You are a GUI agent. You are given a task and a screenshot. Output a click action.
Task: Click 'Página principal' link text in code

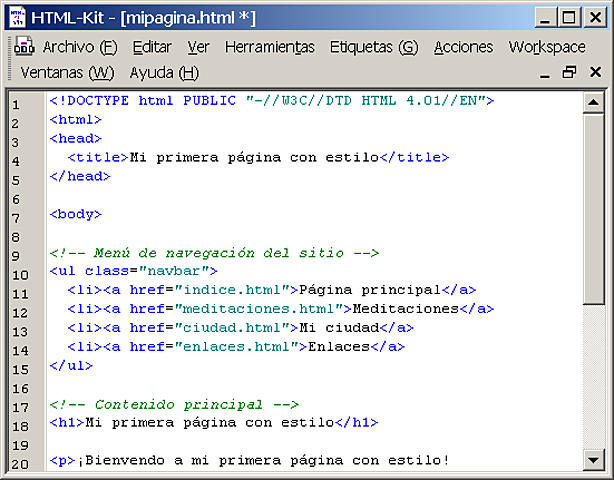[x=370, y=290]
